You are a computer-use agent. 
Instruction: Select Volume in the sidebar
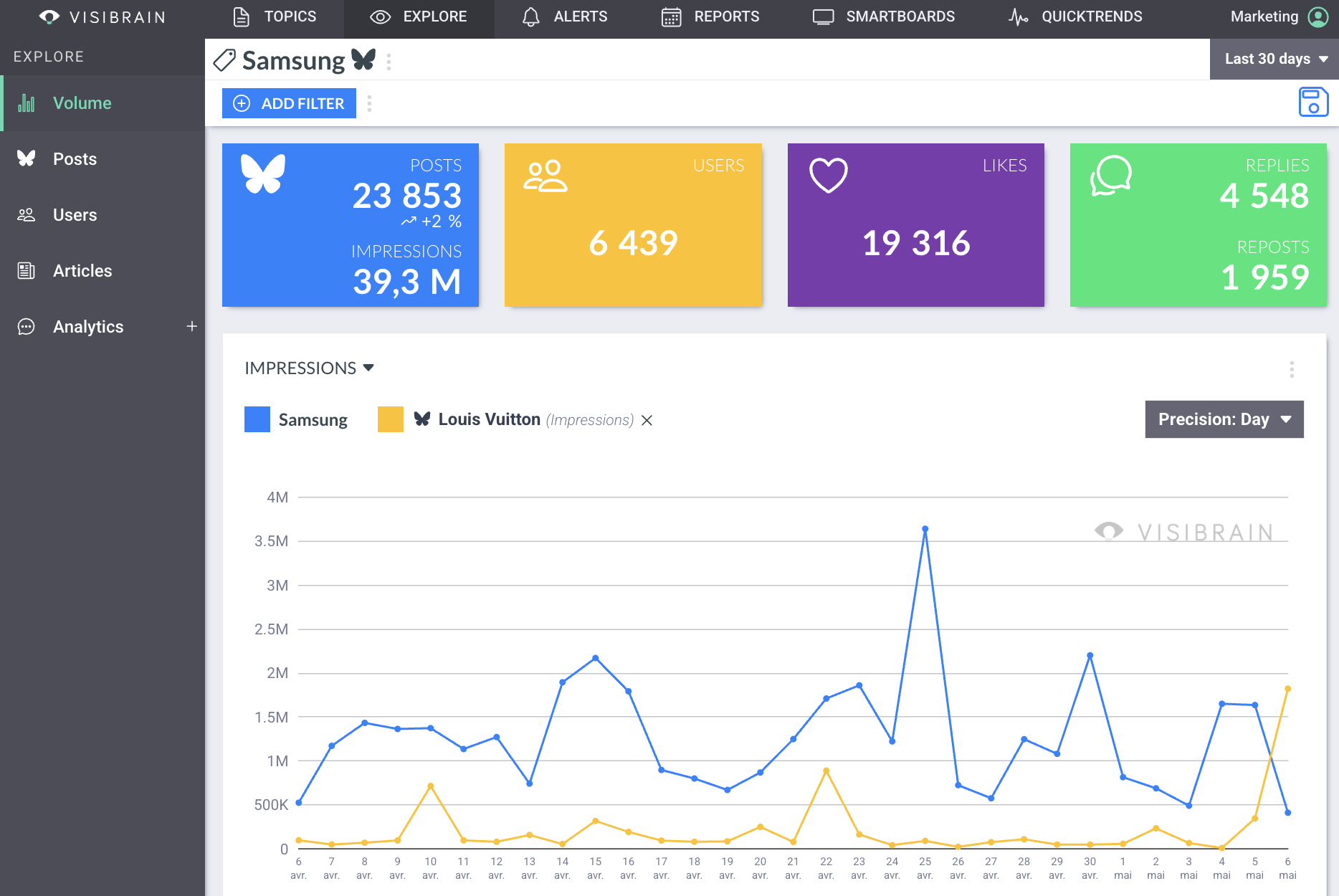click(x=103, y=103)
